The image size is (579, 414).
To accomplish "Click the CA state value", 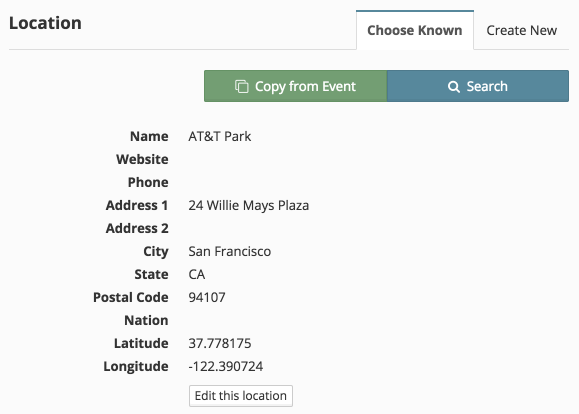I will pos(197,274).
